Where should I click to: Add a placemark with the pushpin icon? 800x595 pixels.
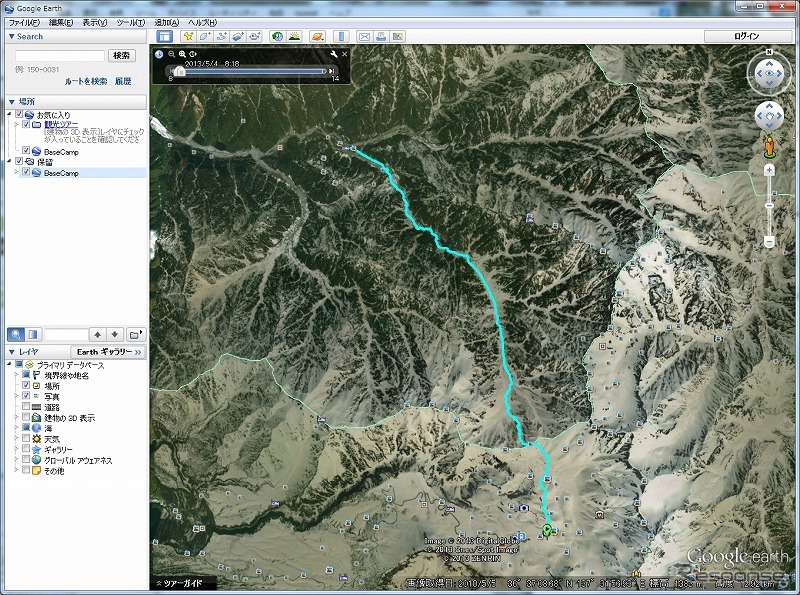pos(189,36)
